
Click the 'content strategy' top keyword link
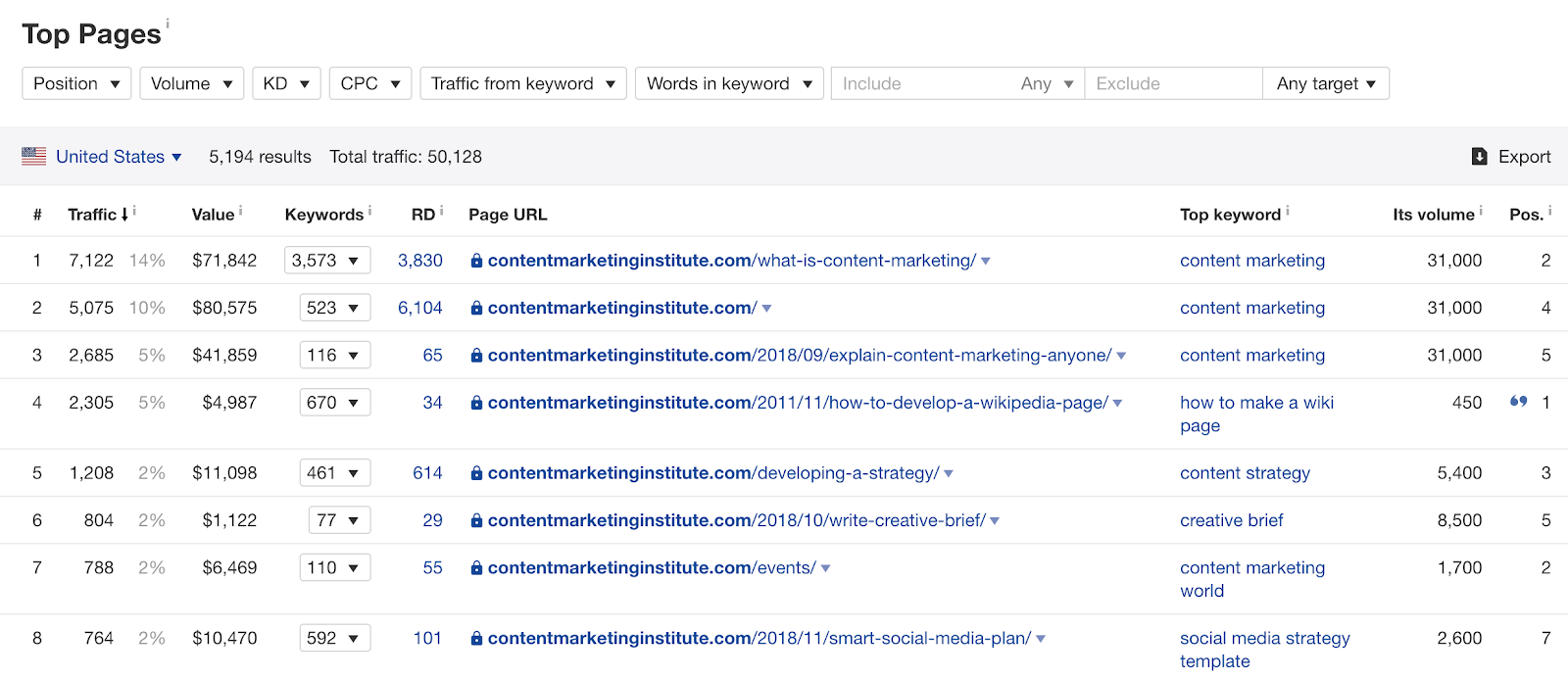[x=1245, y=473]
